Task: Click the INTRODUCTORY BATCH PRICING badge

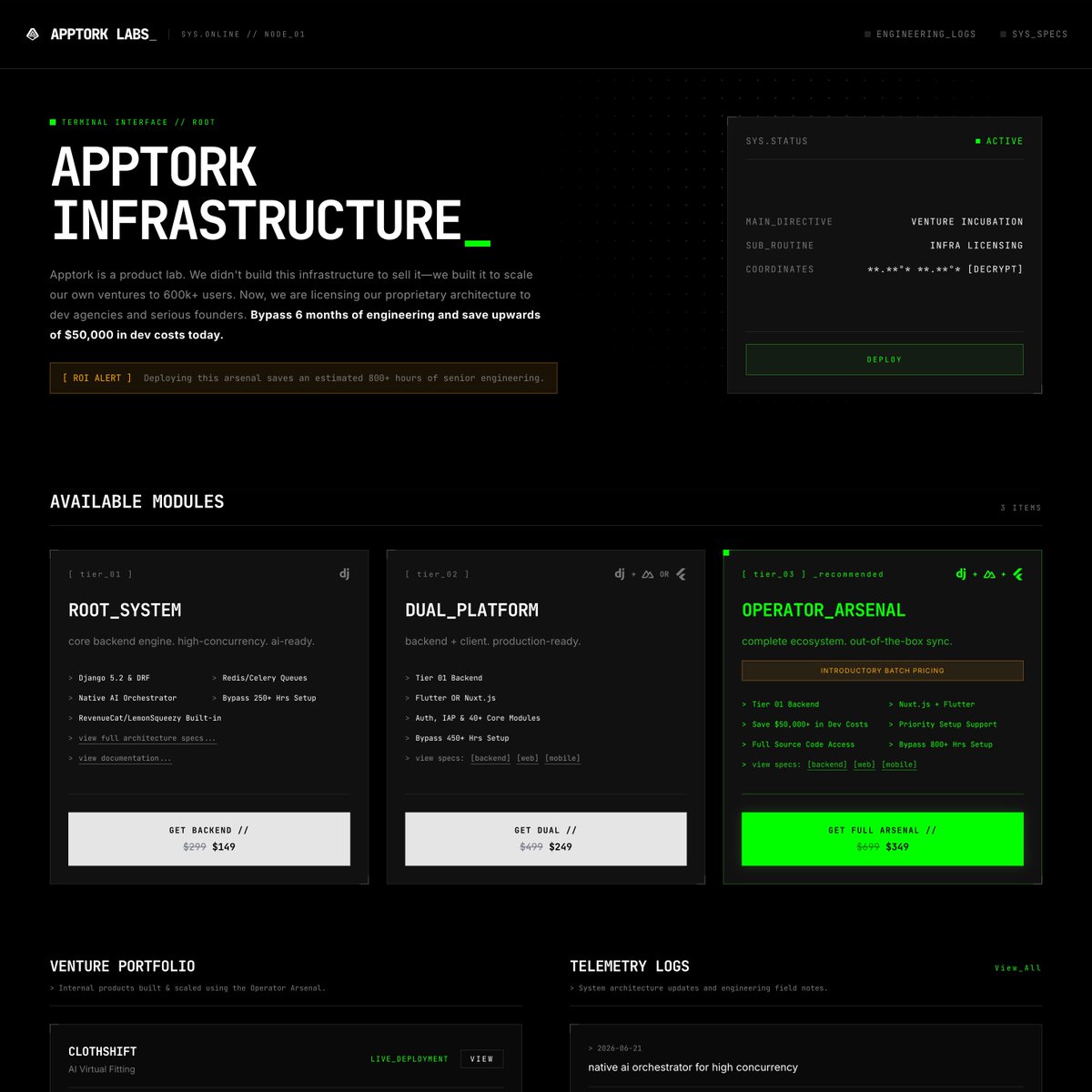Action: tap(883, 671)
